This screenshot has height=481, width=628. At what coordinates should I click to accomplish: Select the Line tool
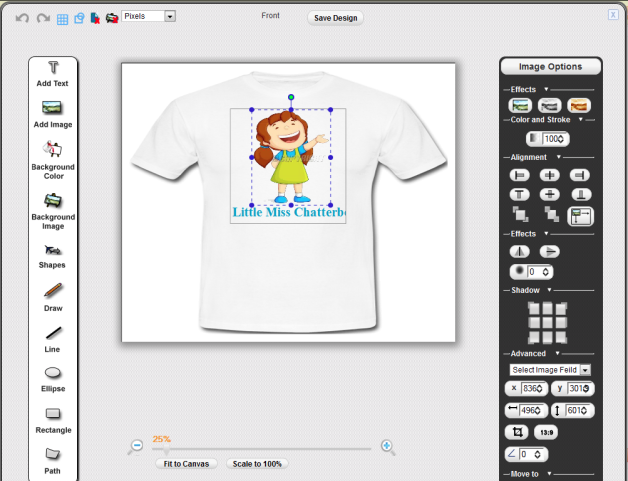53,340
